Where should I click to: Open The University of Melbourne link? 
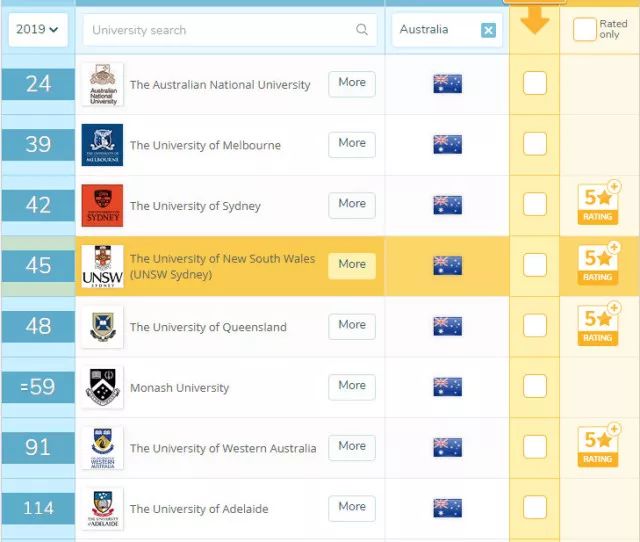(x=205, y=145)
